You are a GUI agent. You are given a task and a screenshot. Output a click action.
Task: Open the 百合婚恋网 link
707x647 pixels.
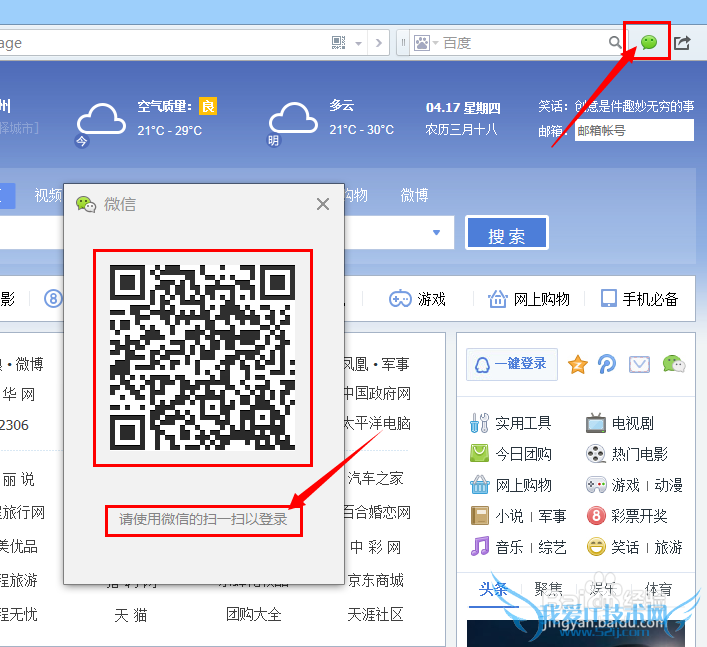[x=377, y=513]
